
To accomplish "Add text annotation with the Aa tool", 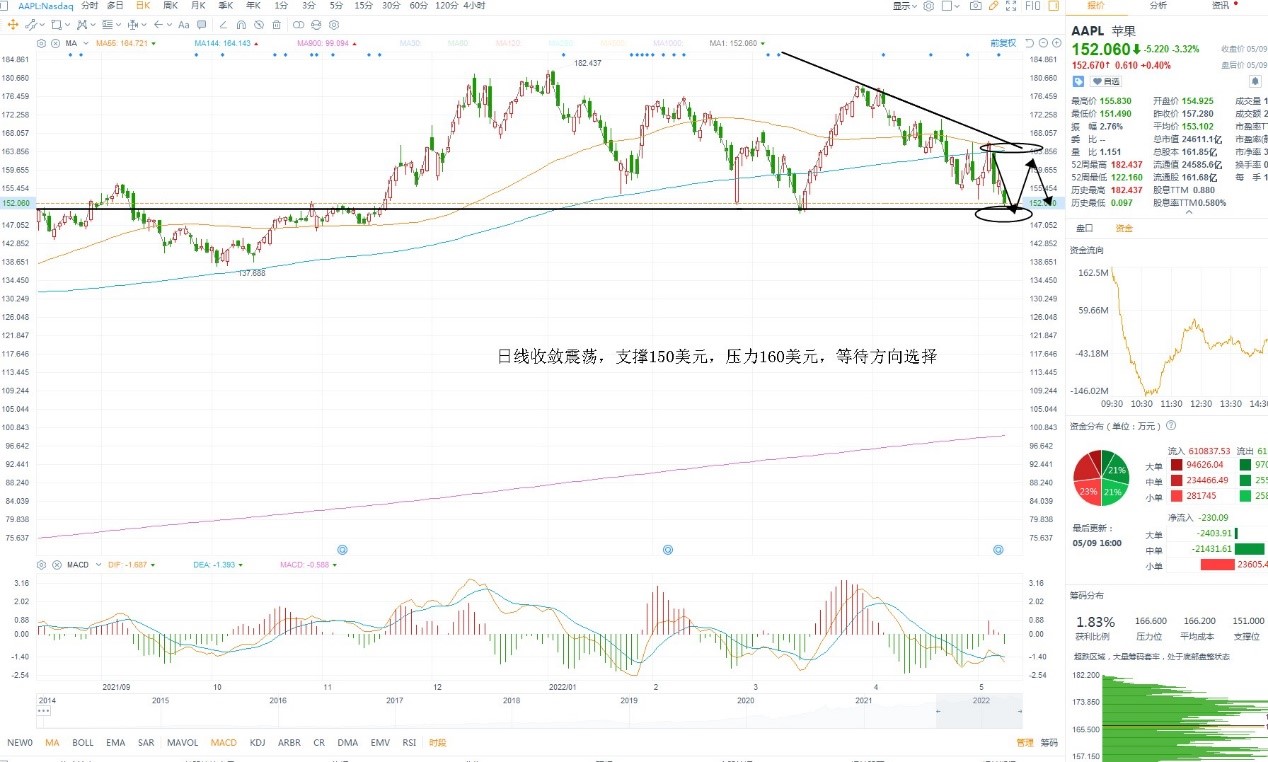I will coord(184,24).
